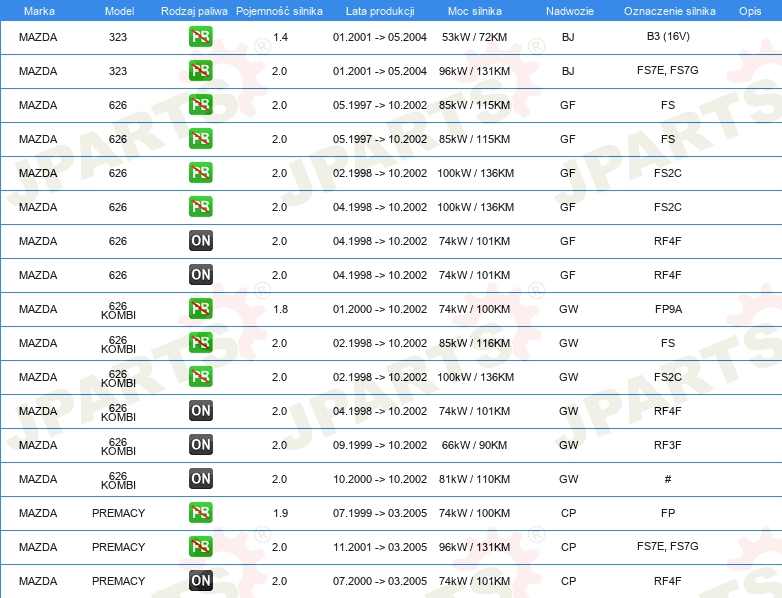Viewport: 782px width, 598px height.
Task: Click the petrol icon in the 626 KOMBI 116KM row
Action: point(200,343)
